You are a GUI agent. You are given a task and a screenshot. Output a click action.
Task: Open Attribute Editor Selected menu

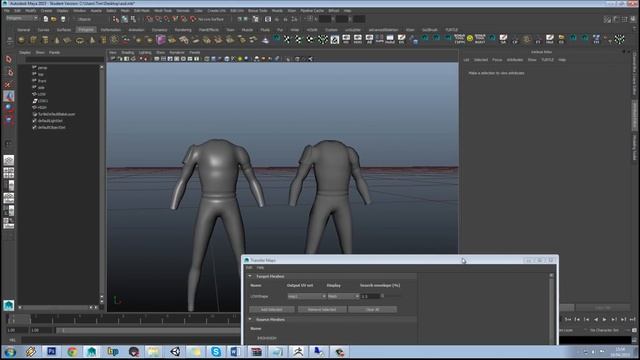point(481,60)
